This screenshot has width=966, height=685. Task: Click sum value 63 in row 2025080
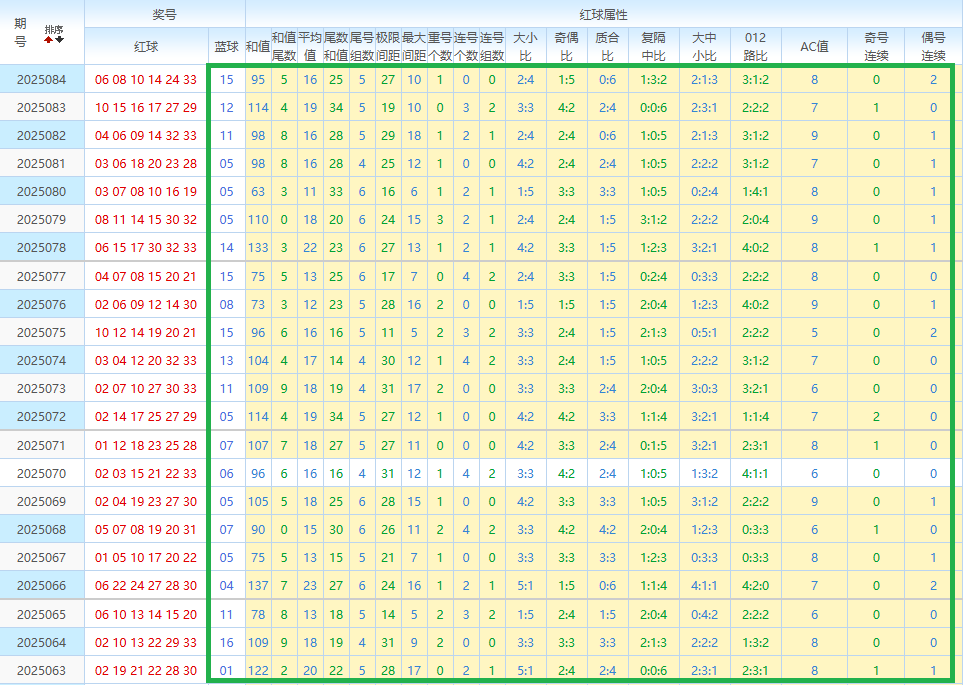(258, 192)
